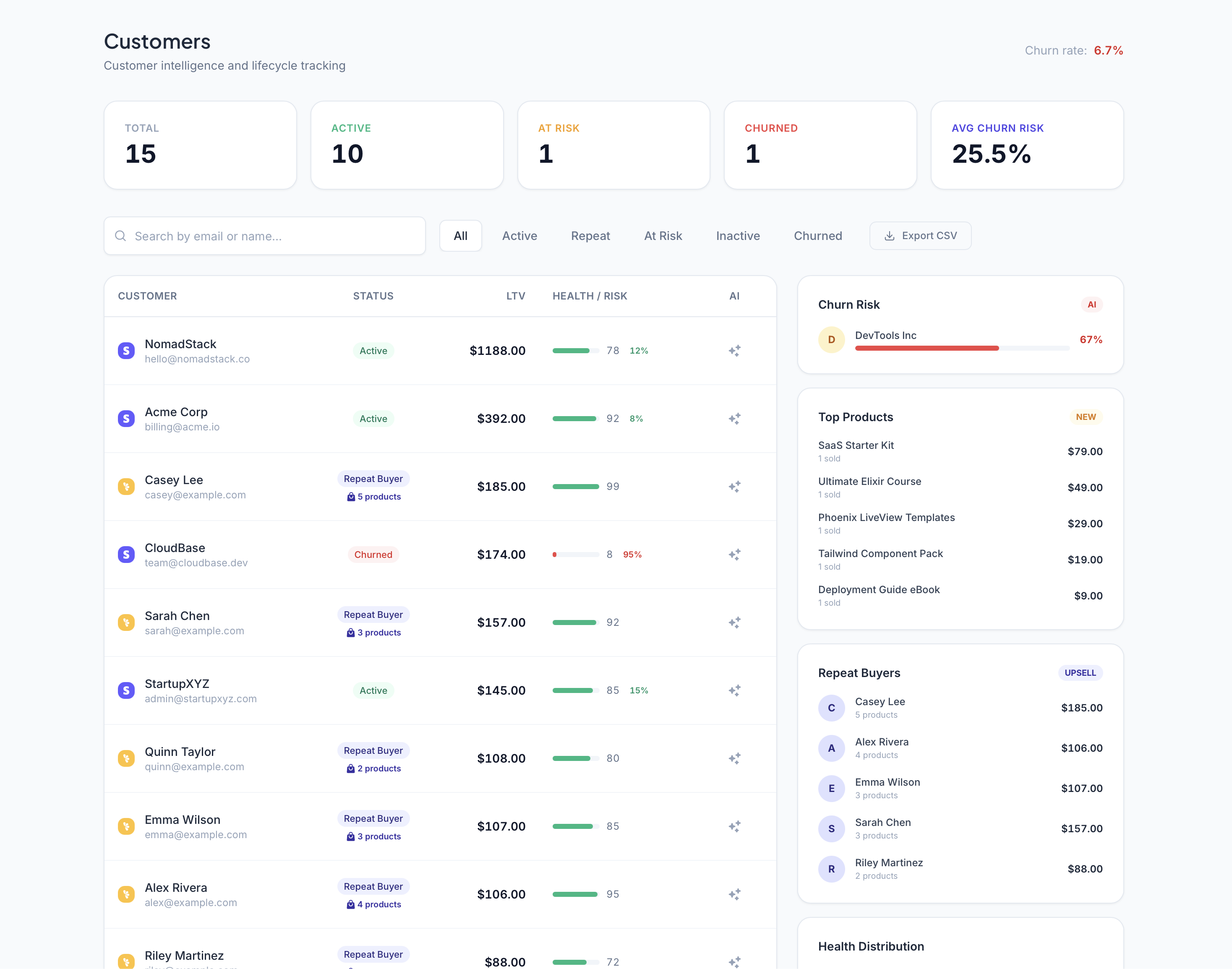Click the Export CSV download icon
Image resolution: width=1232 pixels, height=969 pixels.
(x=889, y=235)
